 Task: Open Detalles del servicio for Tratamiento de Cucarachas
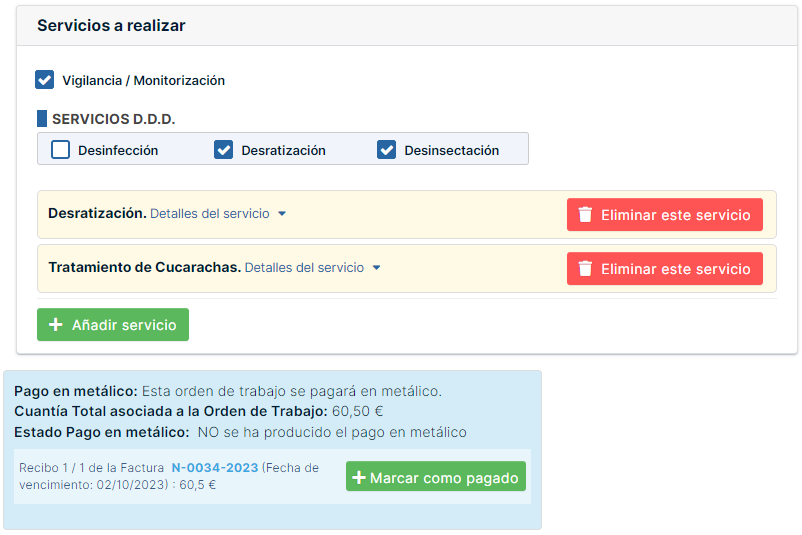coord(304,268)
